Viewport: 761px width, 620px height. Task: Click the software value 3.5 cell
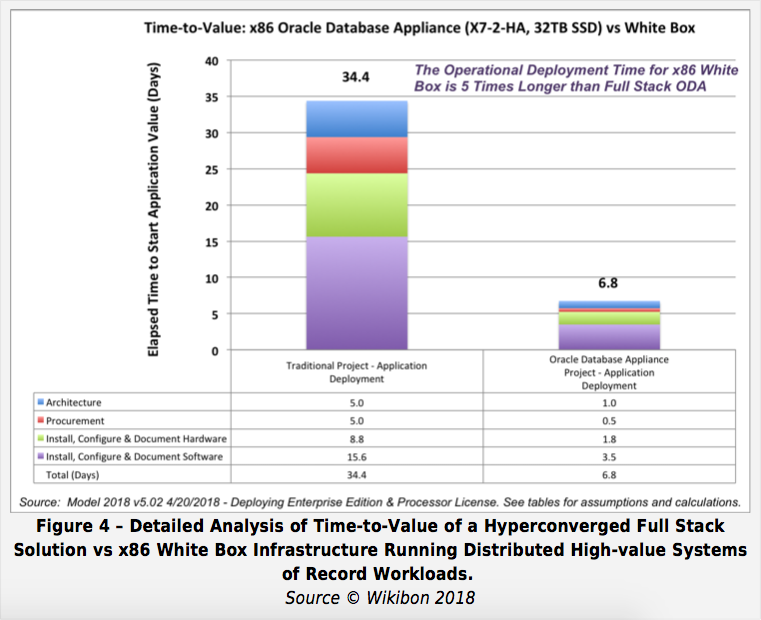609,457
